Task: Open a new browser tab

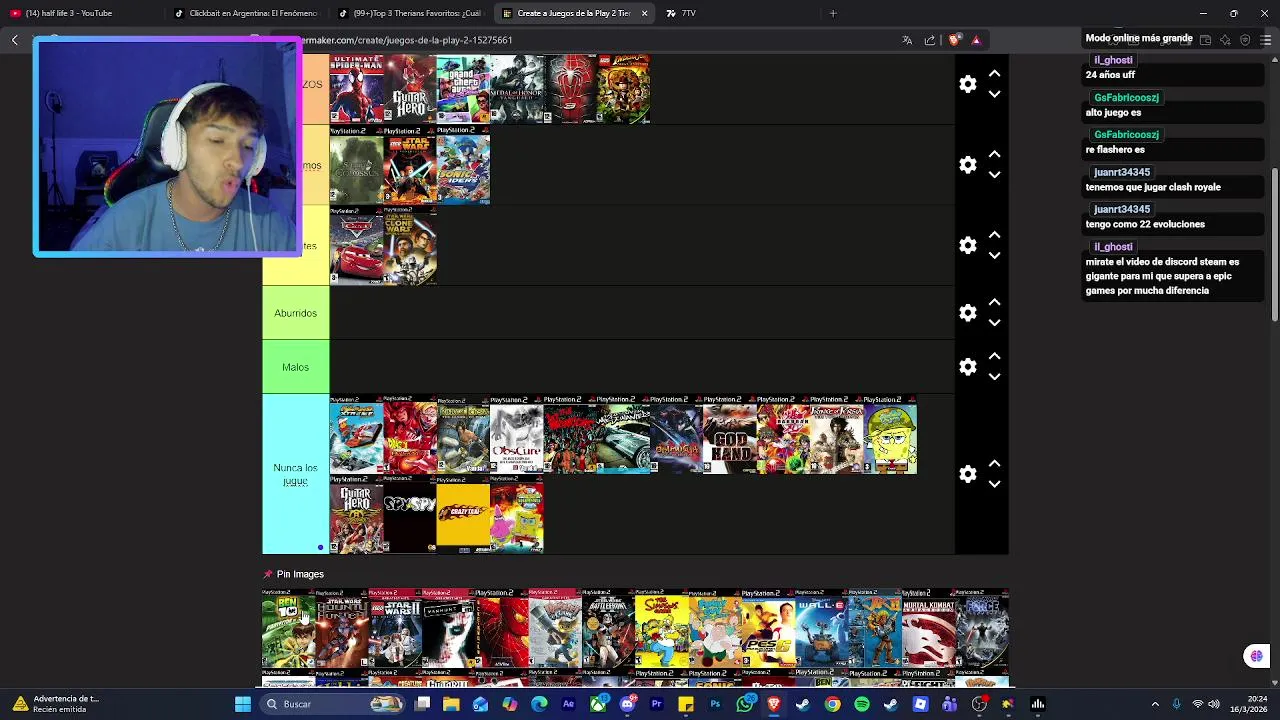Action: 833,13
